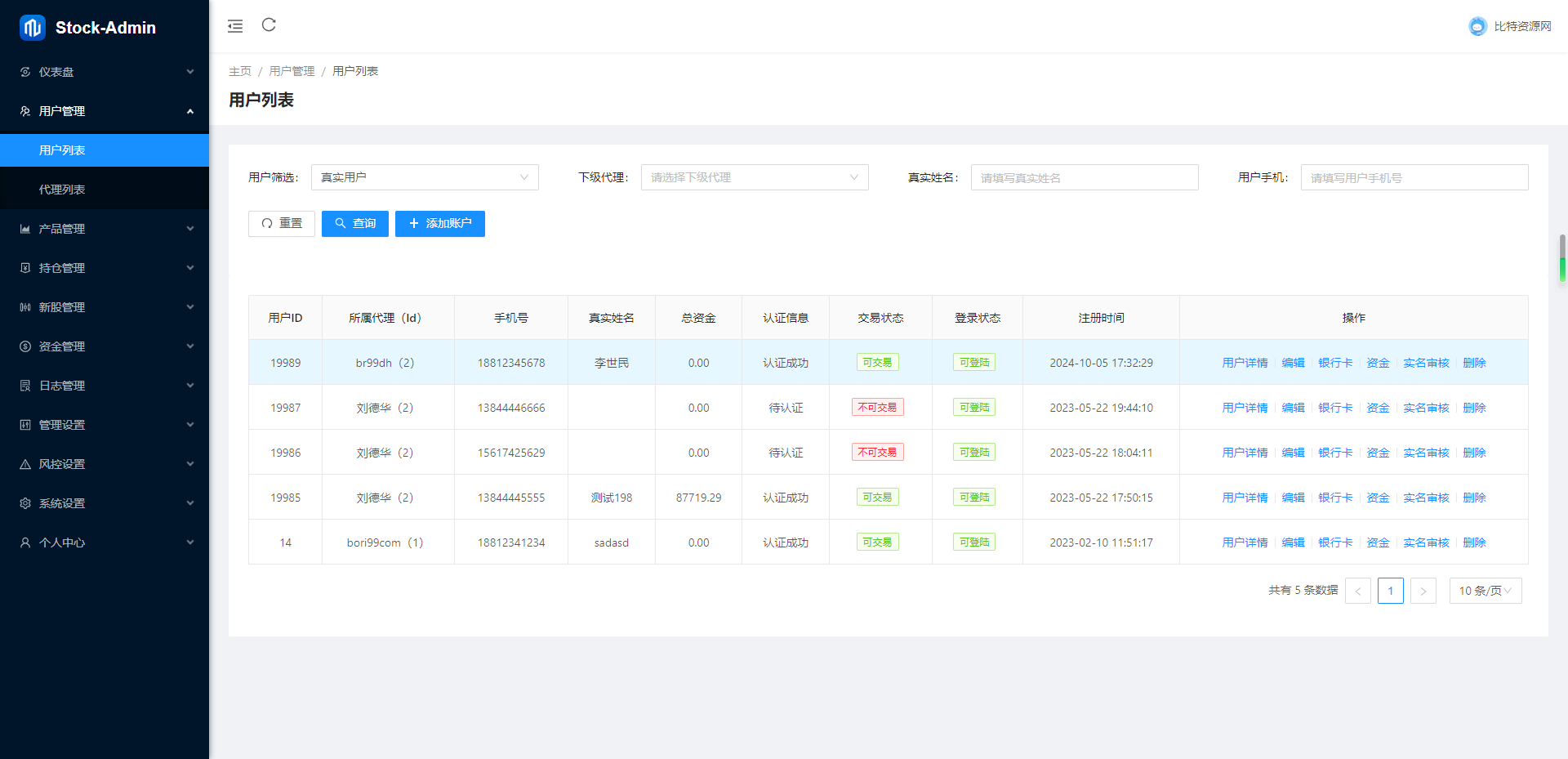Toggle 可登陆 status for user 19985

(973, 497)
